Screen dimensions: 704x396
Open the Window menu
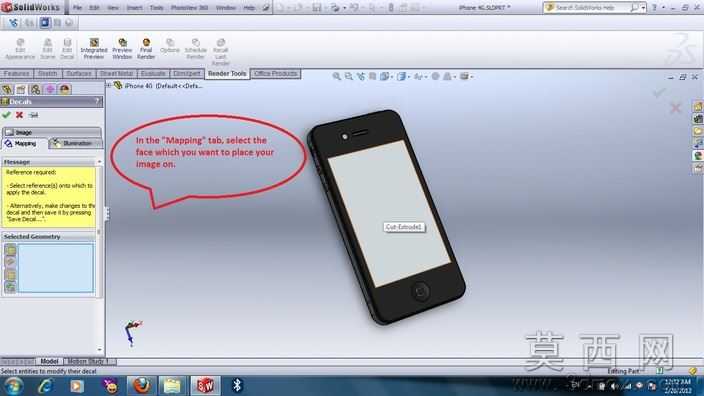225,8
